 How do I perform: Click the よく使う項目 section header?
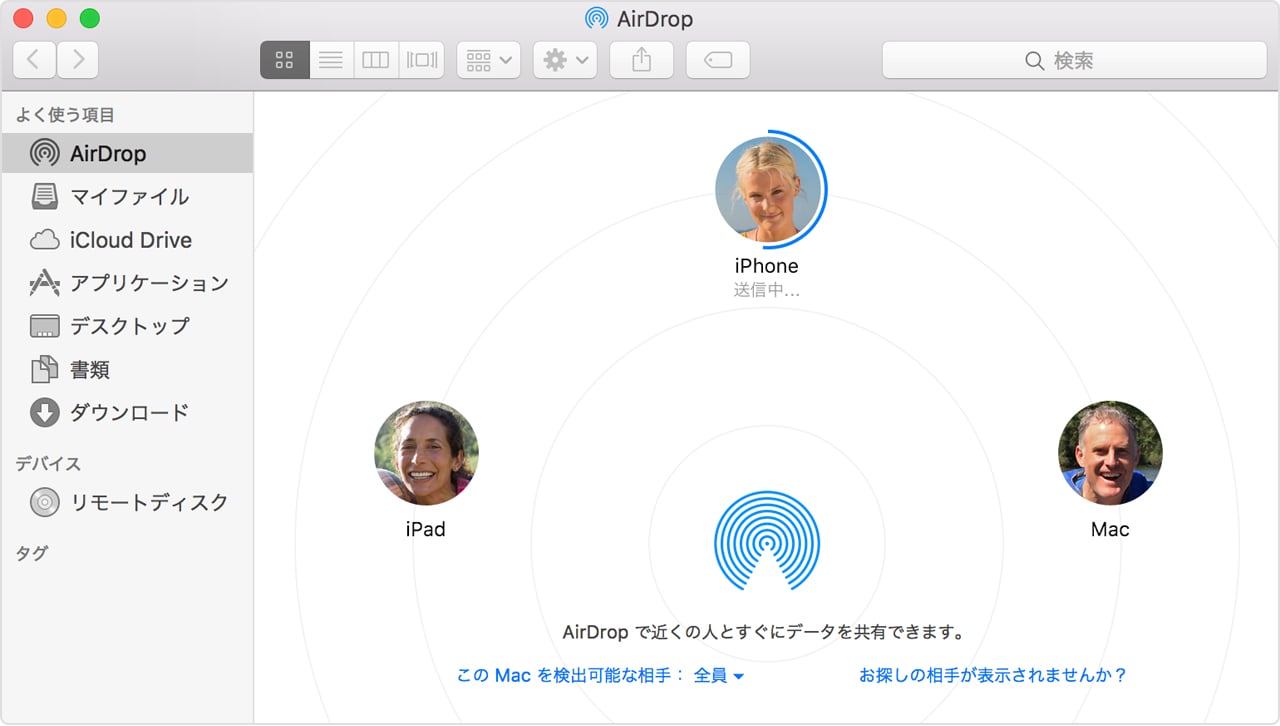click(x=65, y=115)
